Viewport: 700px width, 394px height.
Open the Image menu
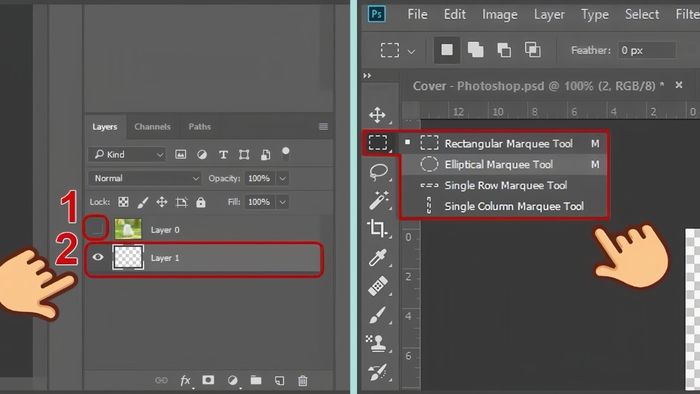click(500, 15)
